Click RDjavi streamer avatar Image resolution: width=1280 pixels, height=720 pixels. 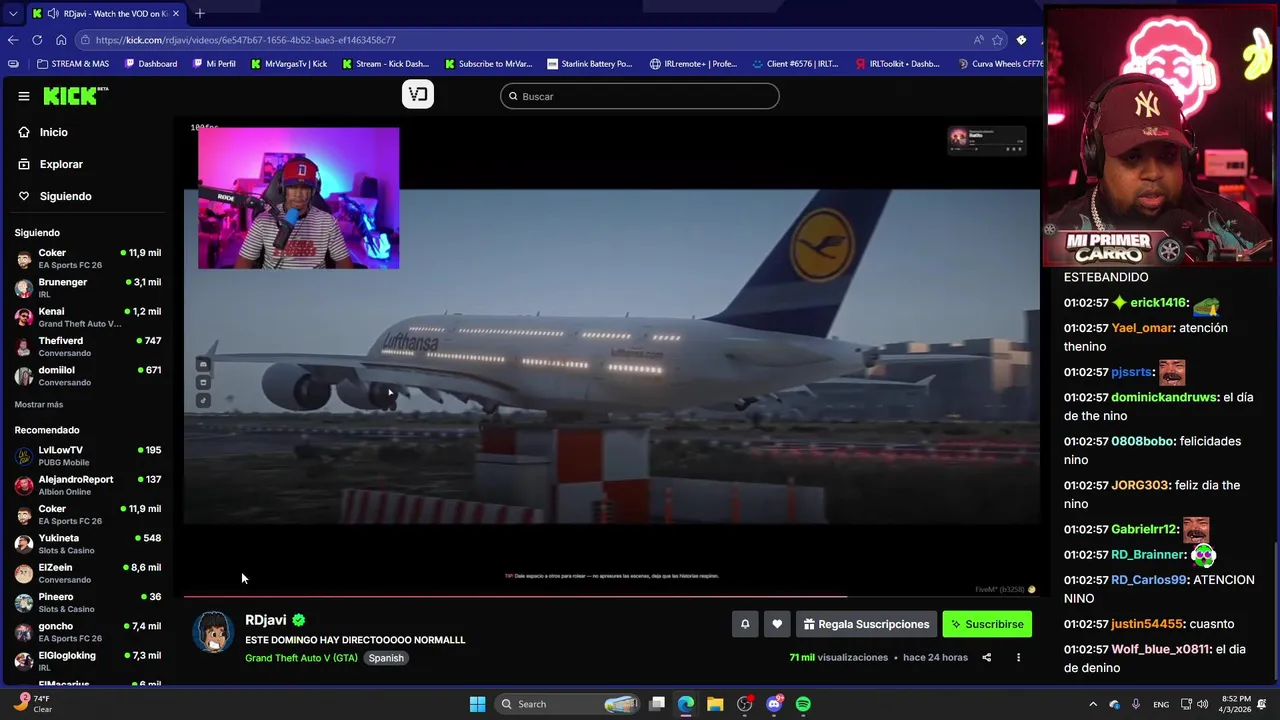click(213, 631)
